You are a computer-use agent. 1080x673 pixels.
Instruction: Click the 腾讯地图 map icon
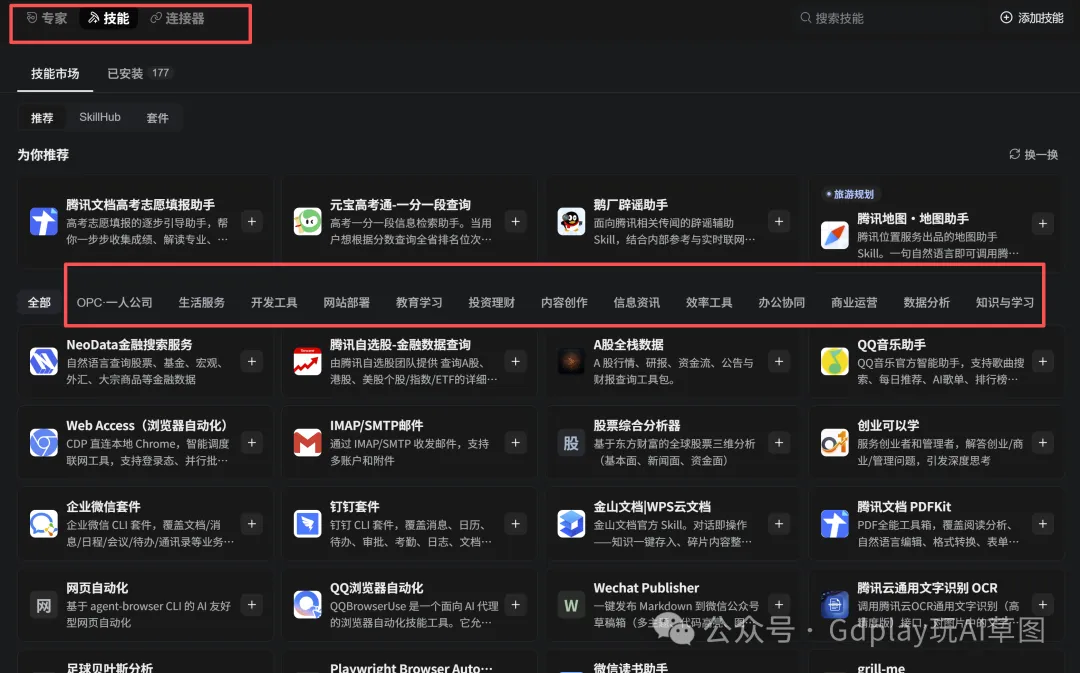click(x=834, y=236)
